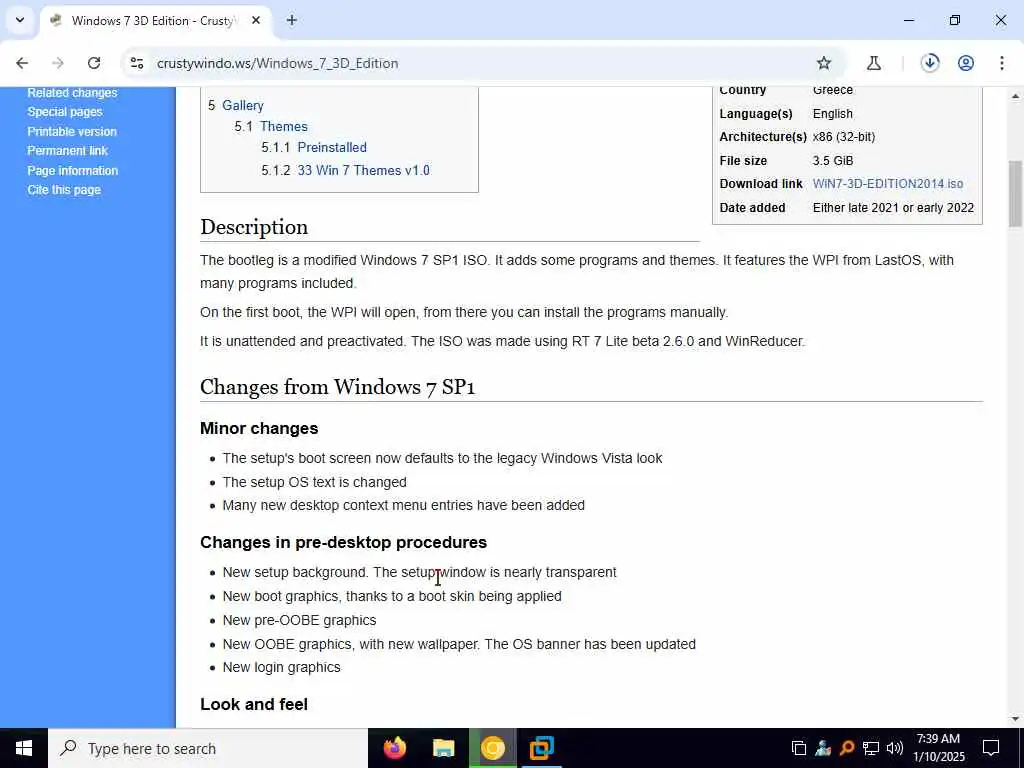The image size is (1024, 768).
Task: Open Chrome three-dot menu
Action: 1002,63
